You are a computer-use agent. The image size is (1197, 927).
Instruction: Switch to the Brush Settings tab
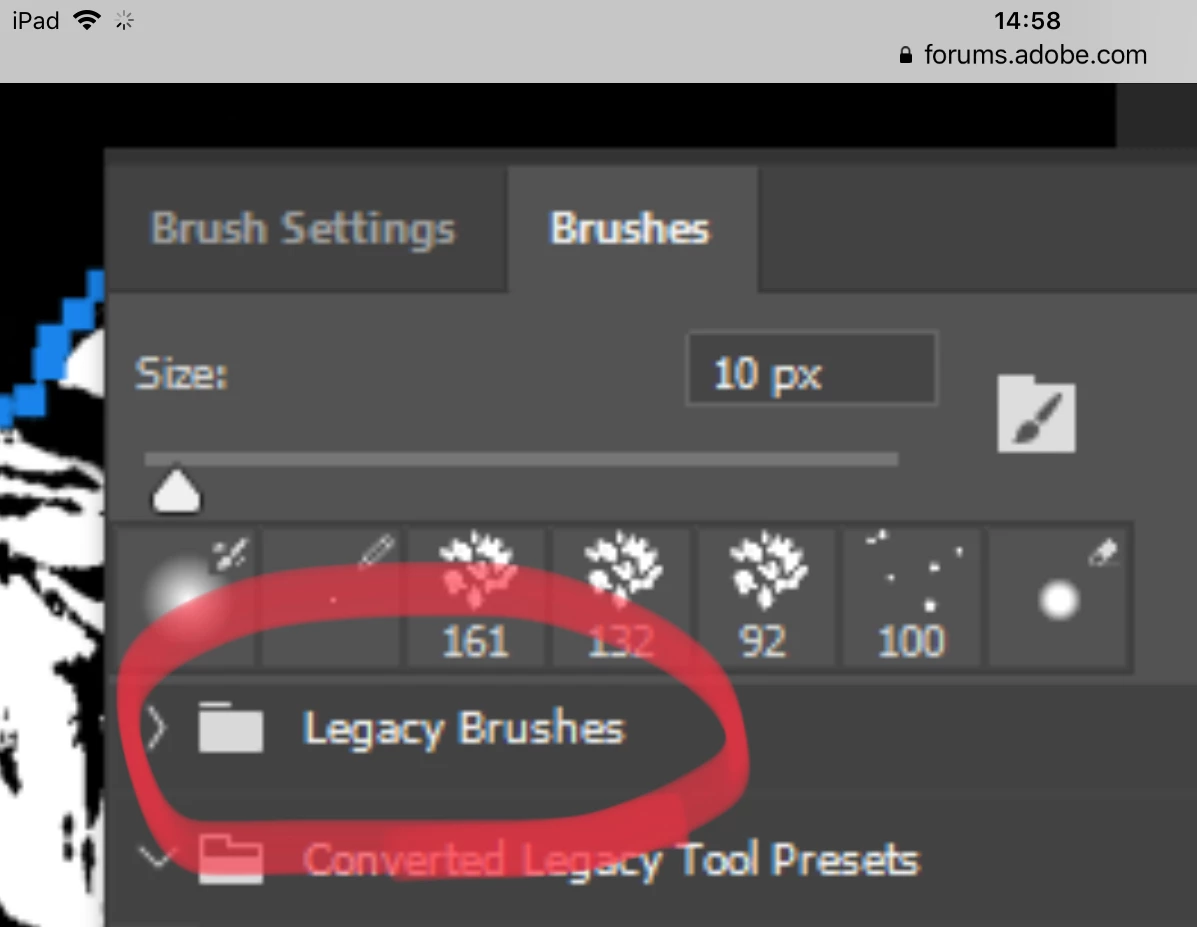click(x=303, y=229)
